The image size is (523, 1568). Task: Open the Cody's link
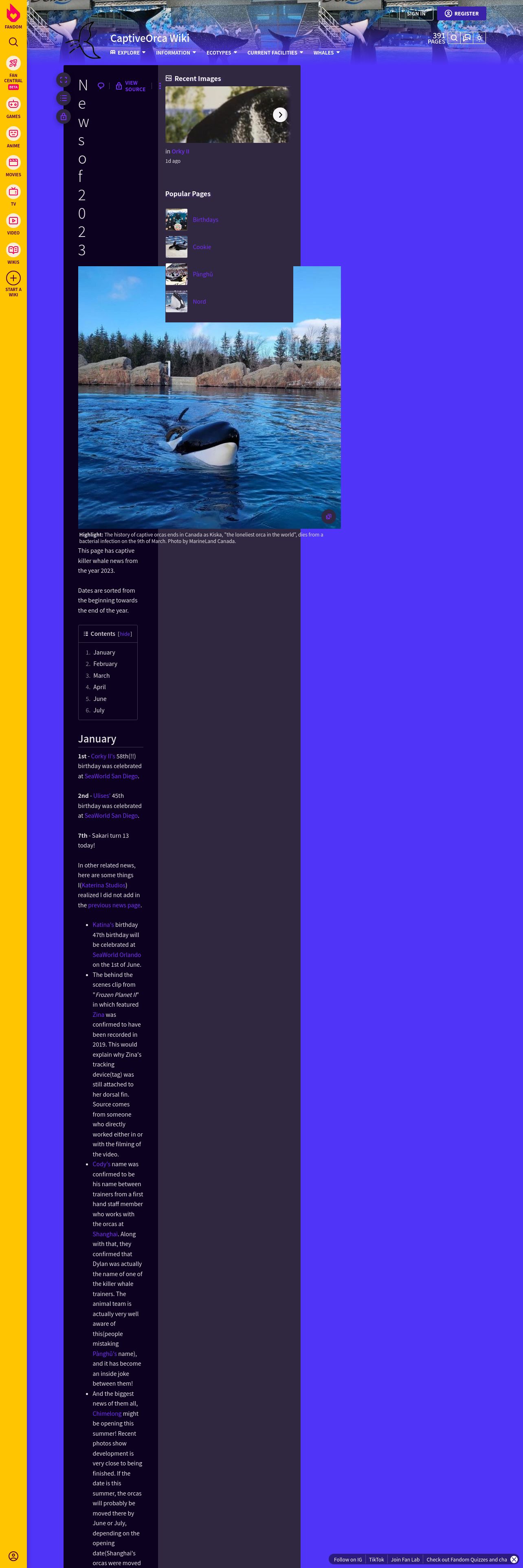[x=101, y=1164]
